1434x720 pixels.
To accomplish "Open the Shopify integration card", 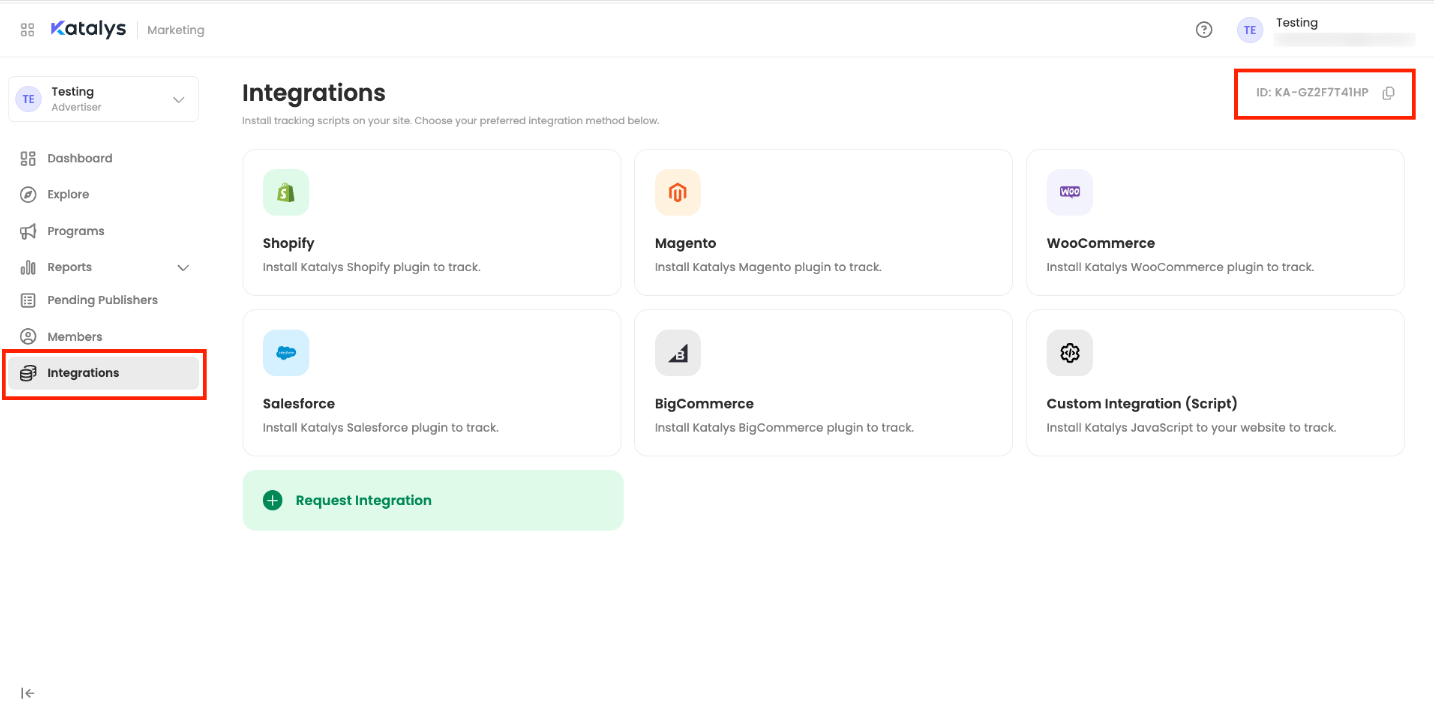I will [x=432, y=222].
